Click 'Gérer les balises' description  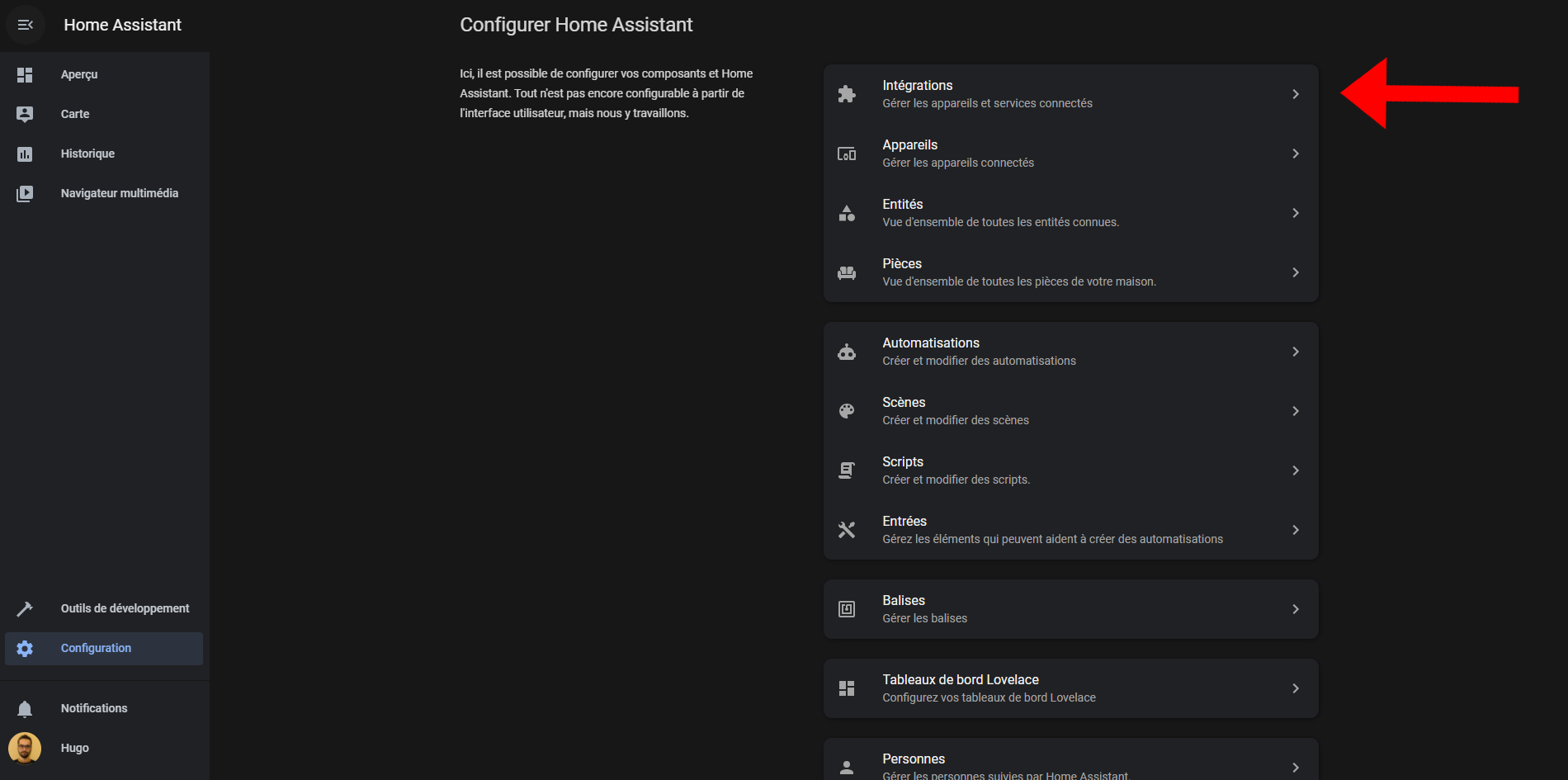[924, 618]
